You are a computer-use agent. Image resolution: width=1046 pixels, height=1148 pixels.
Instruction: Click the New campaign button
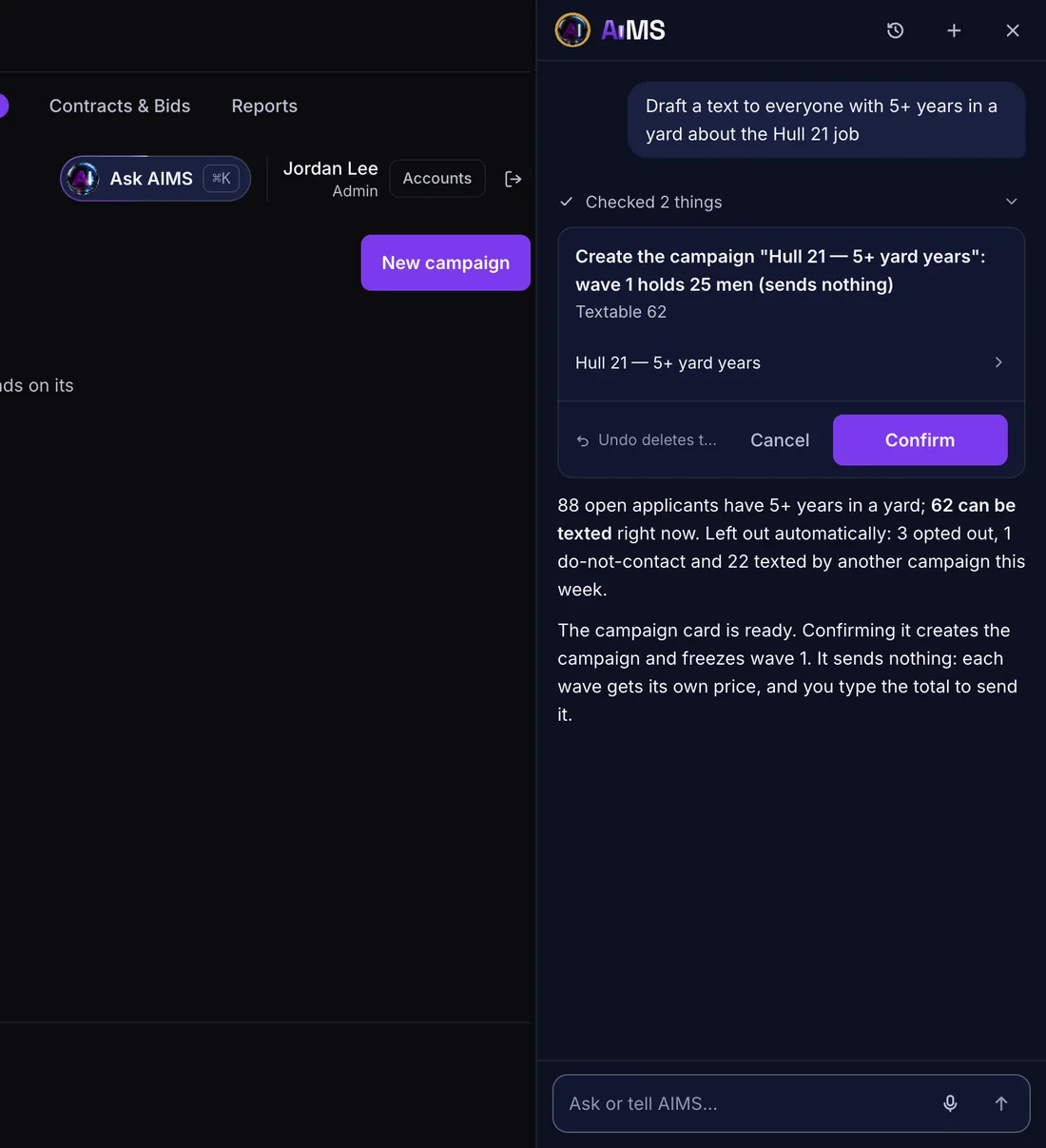click(446, 263)
